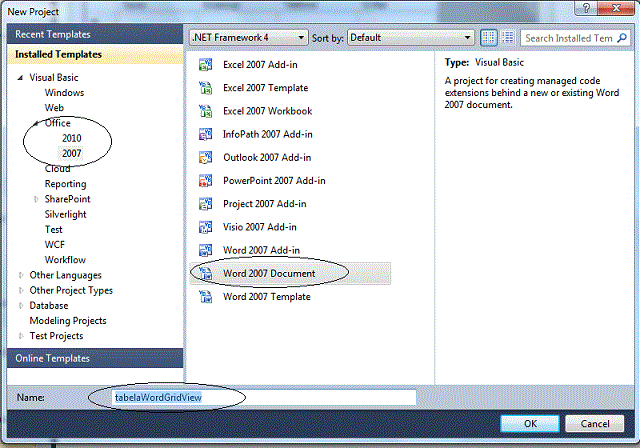Open the dialog Help question mark

click(x=586, y=8)
